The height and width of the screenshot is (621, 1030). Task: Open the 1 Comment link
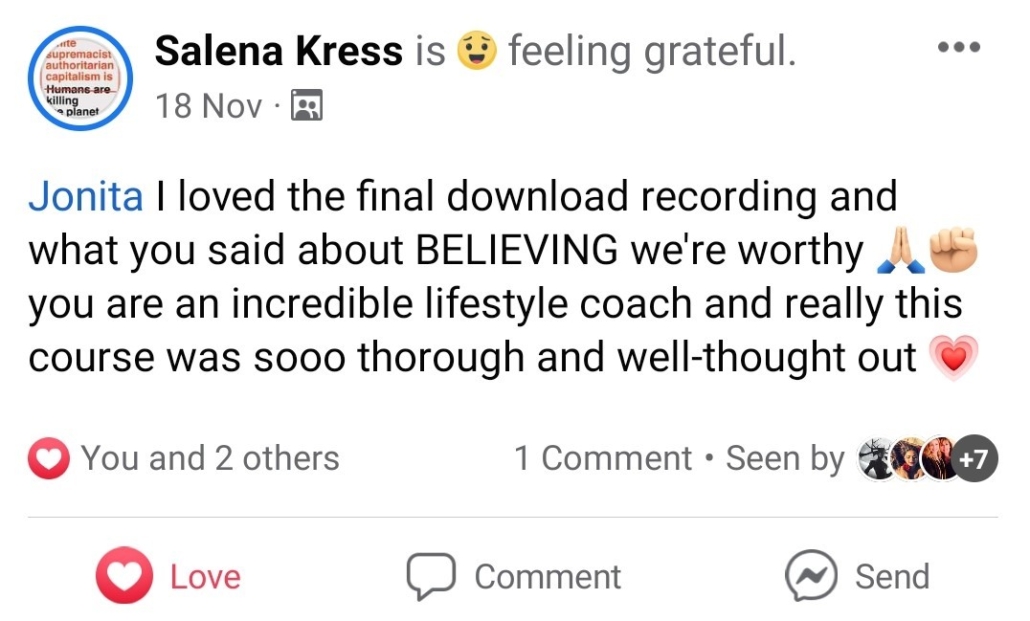(602, 459)
